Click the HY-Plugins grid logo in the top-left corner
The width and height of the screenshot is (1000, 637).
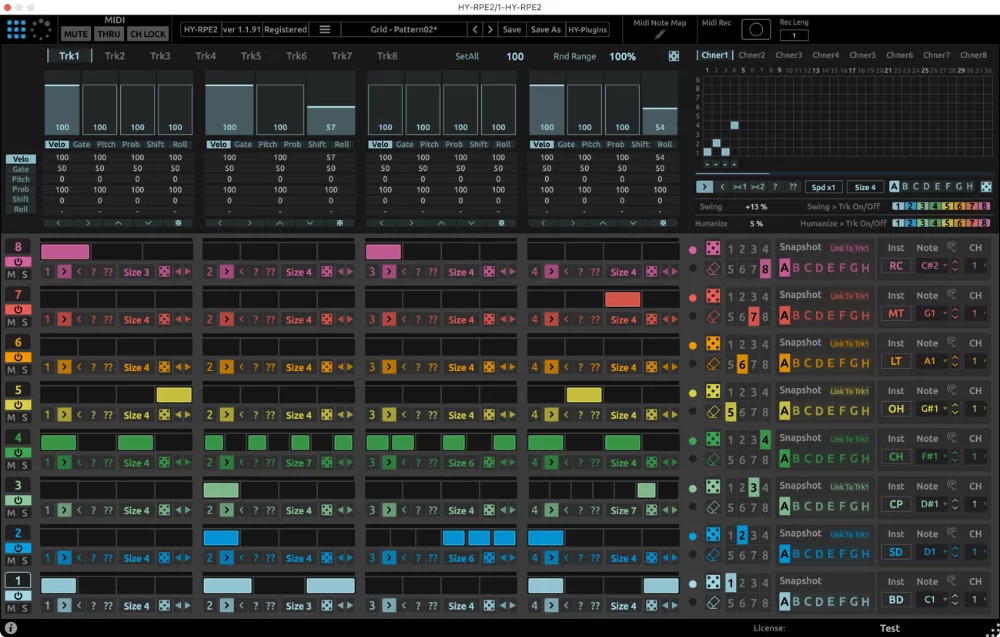click(x=15, y=28)
